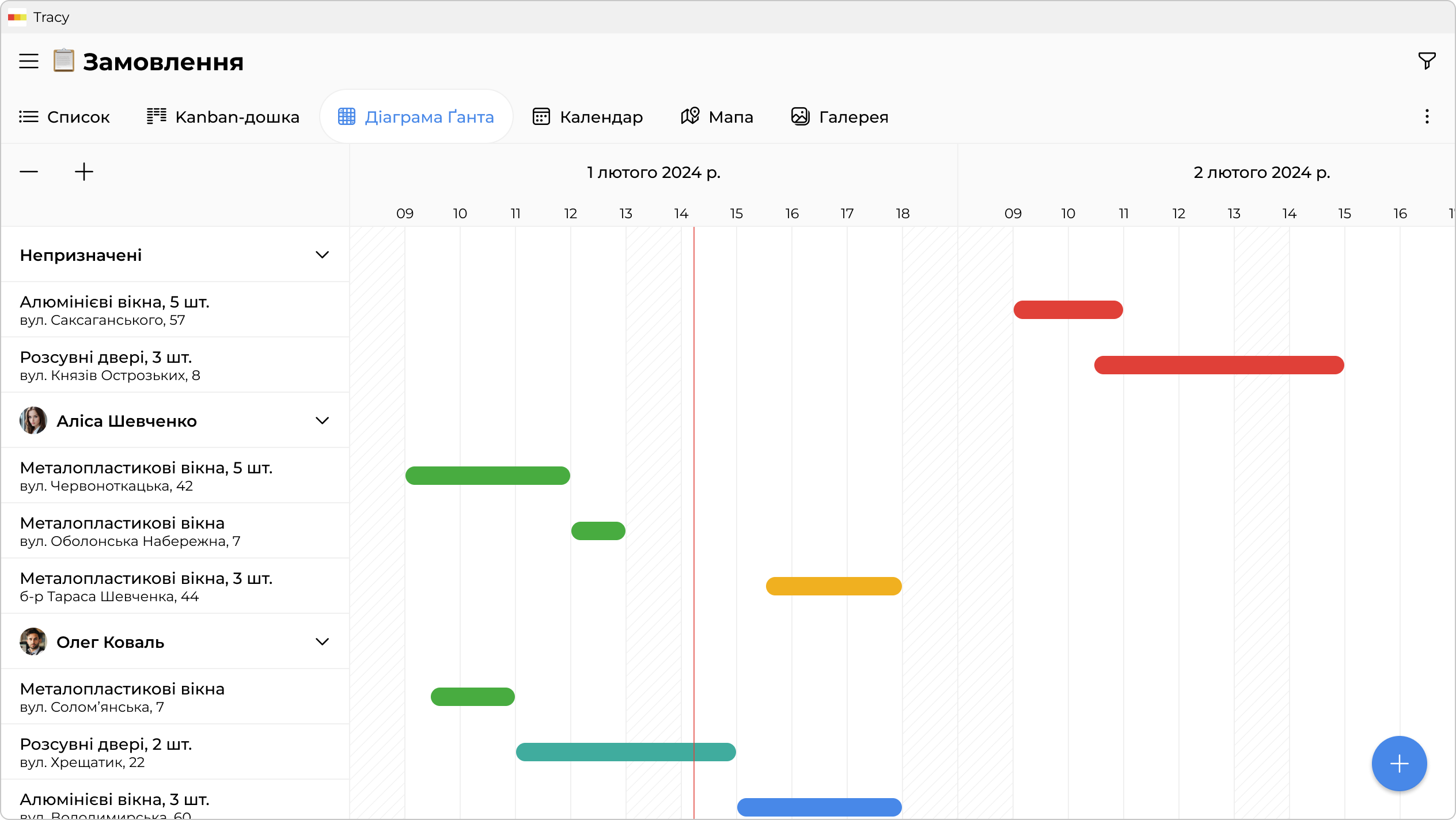Click the blue add order button

tap(1399, 764)
